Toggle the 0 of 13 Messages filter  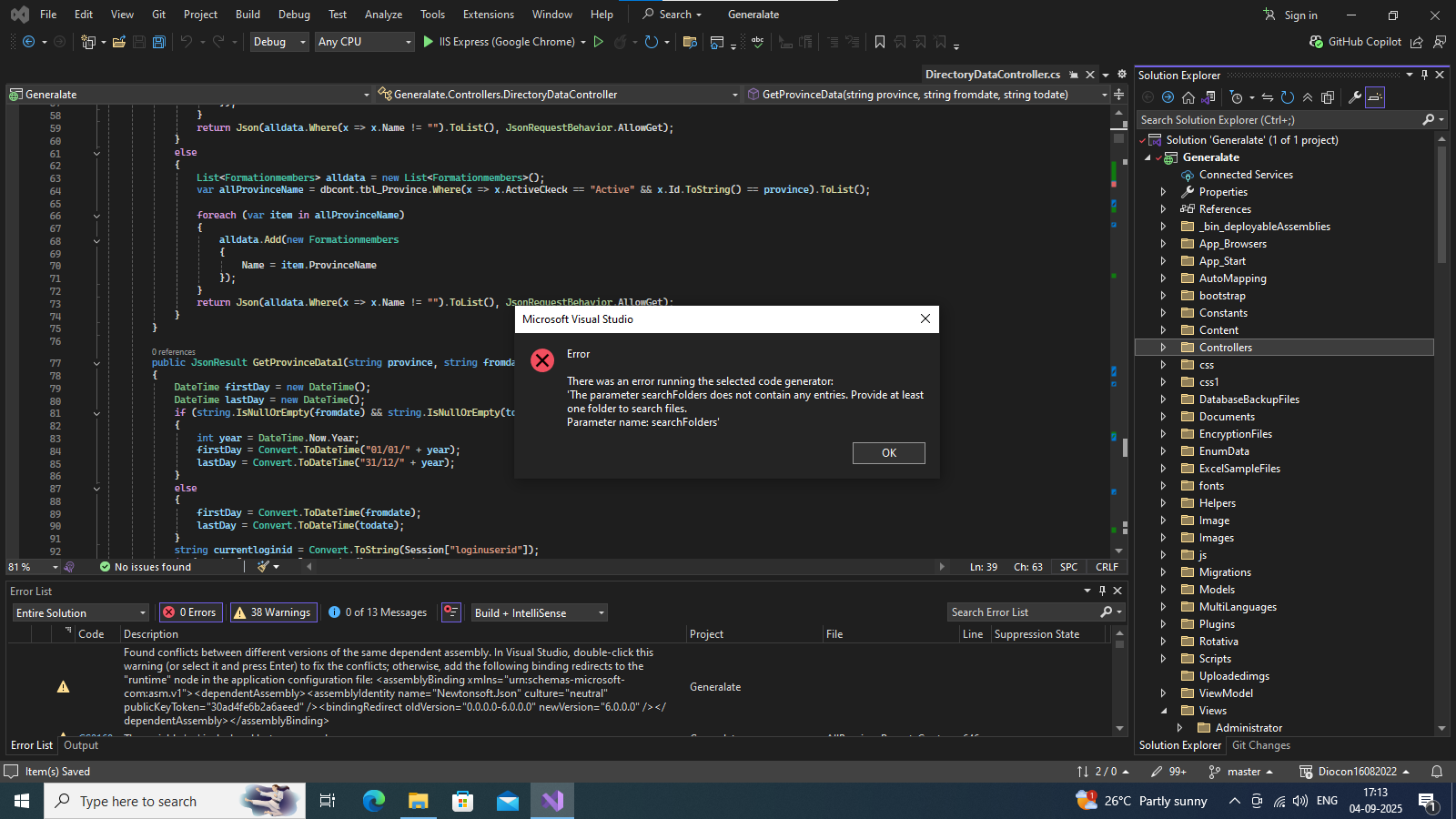(x=378, y=612)
